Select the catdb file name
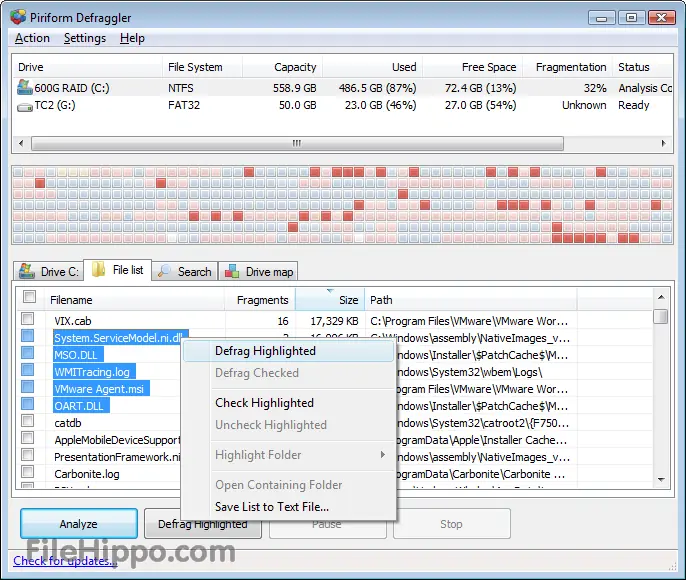The image size is (686, 580). point(68,423)
